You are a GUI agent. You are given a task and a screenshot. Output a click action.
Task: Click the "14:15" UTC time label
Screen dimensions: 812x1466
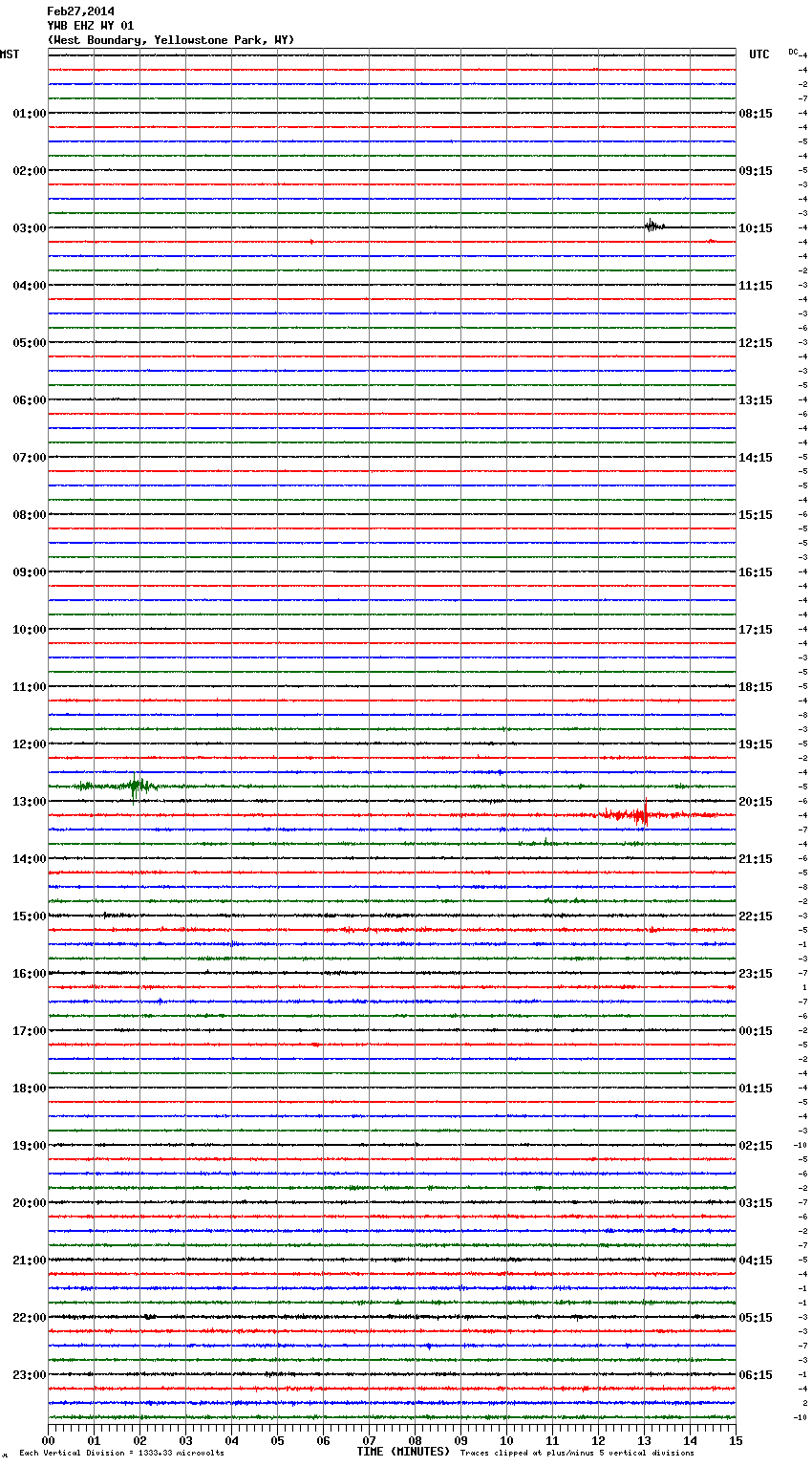[x=756, y=458]
